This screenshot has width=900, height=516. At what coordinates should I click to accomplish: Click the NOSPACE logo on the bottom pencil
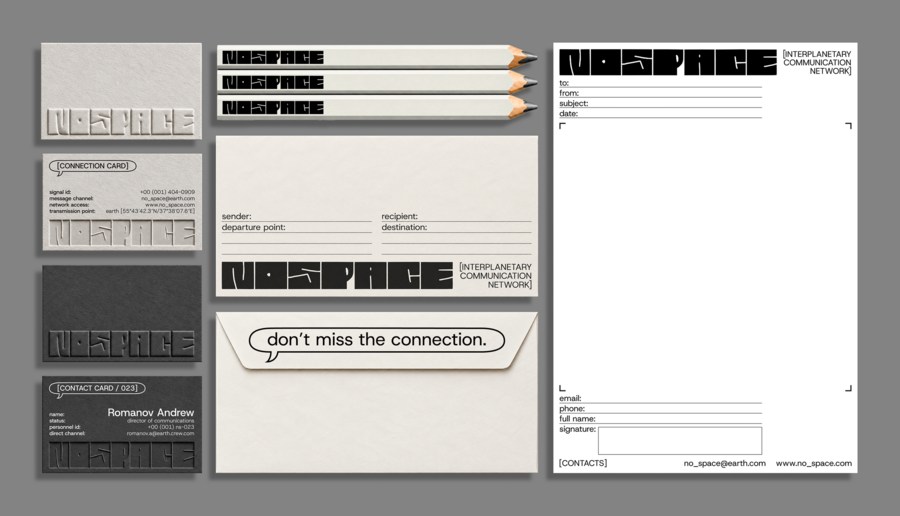point(273,107)
